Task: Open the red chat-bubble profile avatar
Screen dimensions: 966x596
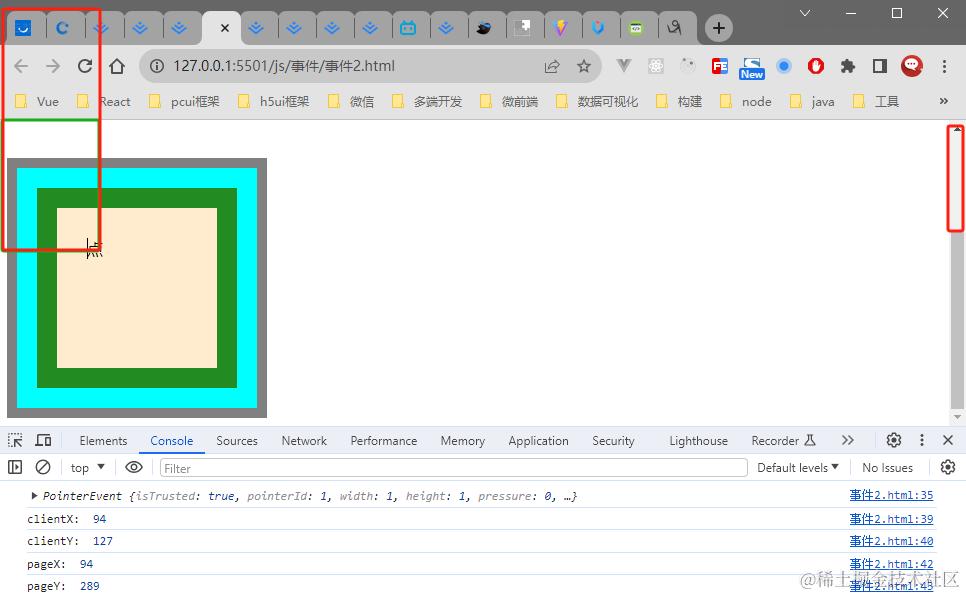Action: 912,66
